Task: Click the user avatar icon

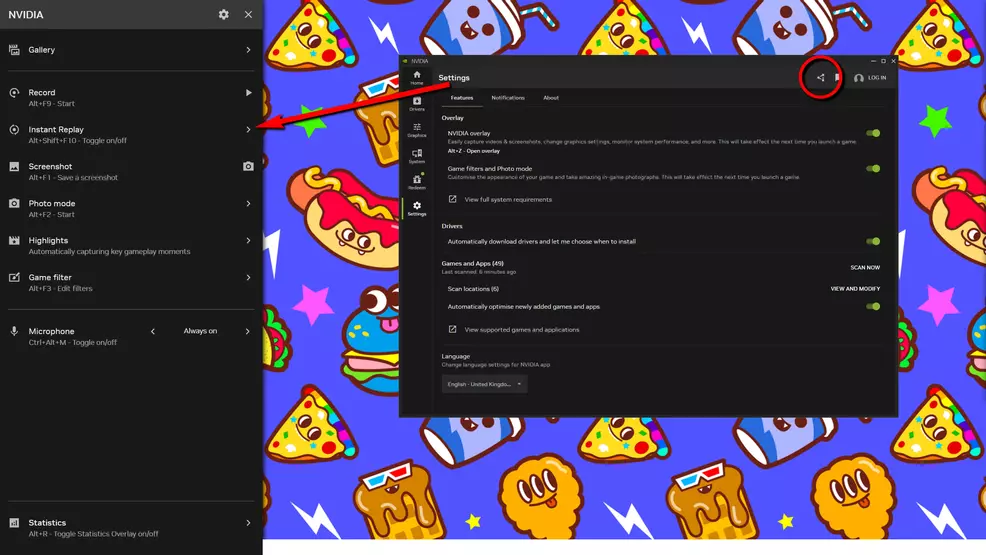Action: pos(858,78)
